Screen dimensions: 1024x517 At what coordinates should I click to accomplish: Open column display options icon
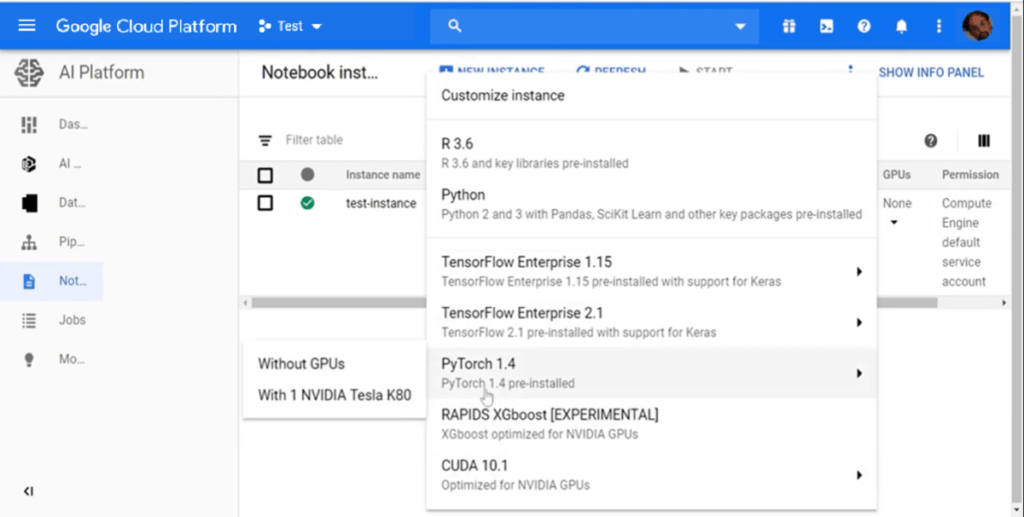point(984,140)
